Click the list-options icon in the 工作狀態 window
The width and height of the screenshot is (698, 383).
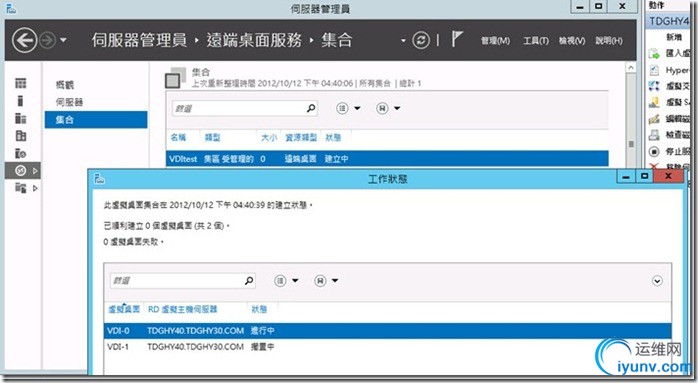[x=280, y=281]
